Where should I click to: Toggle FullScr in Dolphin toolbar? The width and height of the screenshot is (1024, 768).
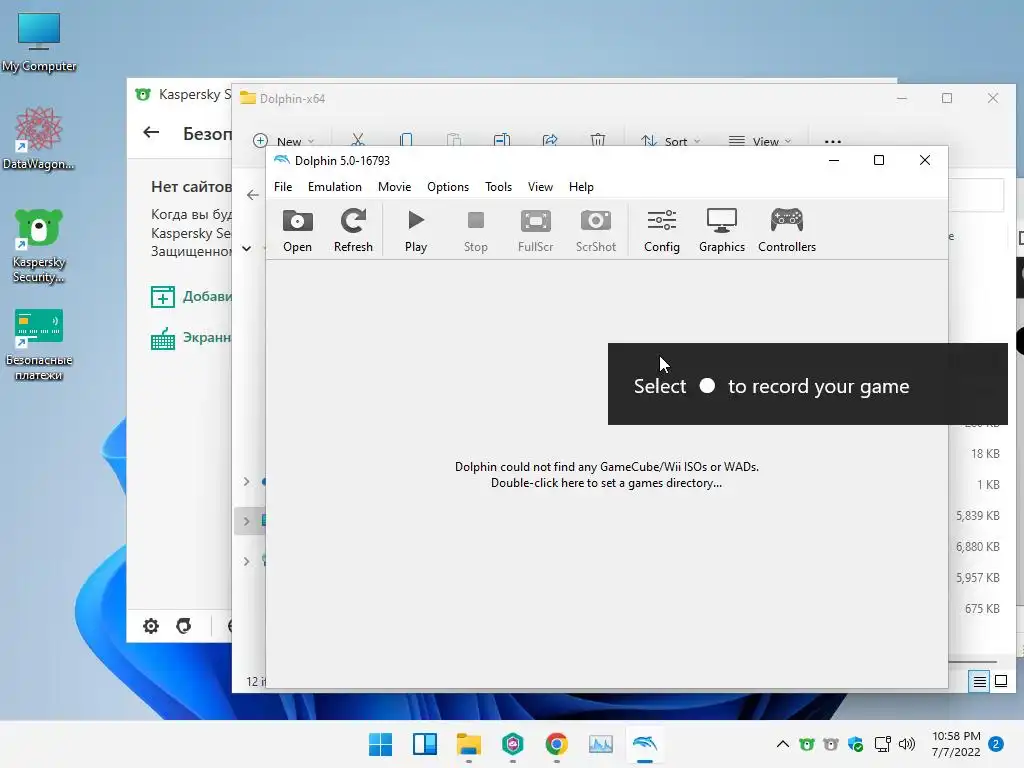pyautogui.click(x=536, y=231)
